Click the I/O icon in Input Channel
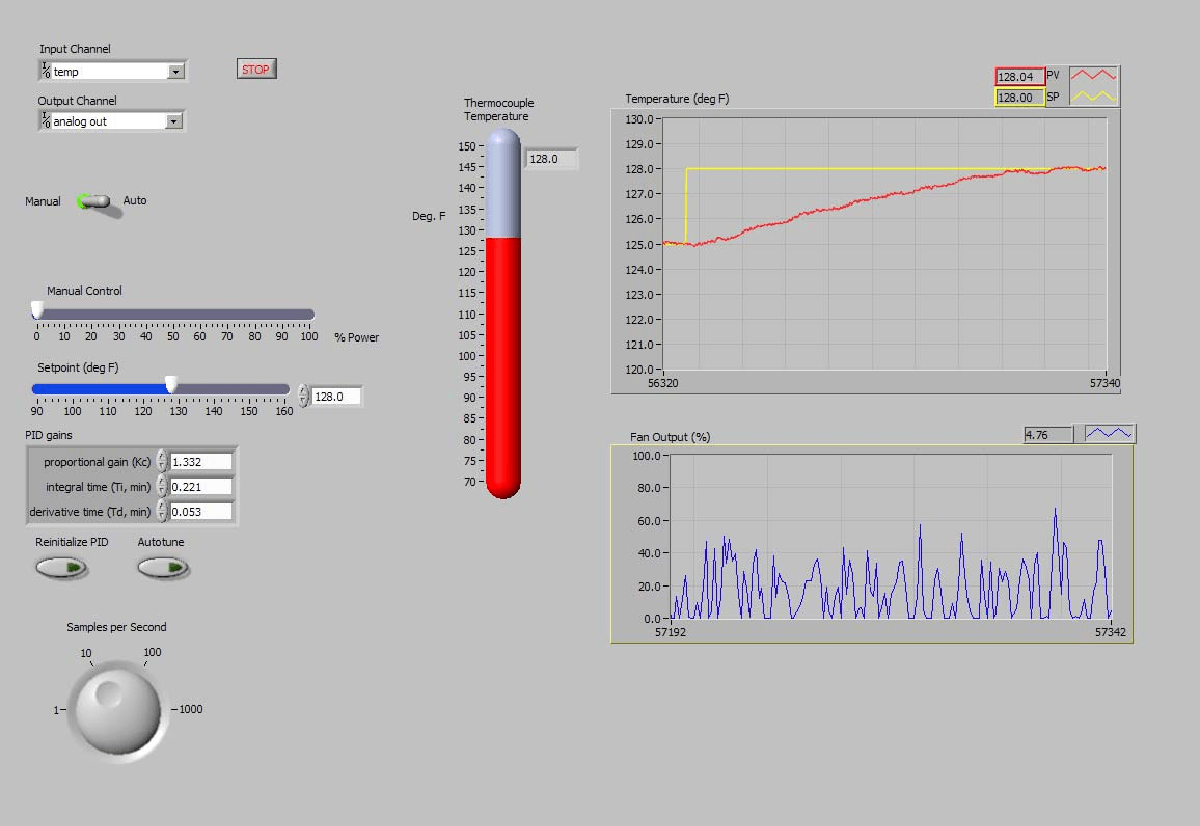This screenshot has height=826, width=1200. point(46,71)
